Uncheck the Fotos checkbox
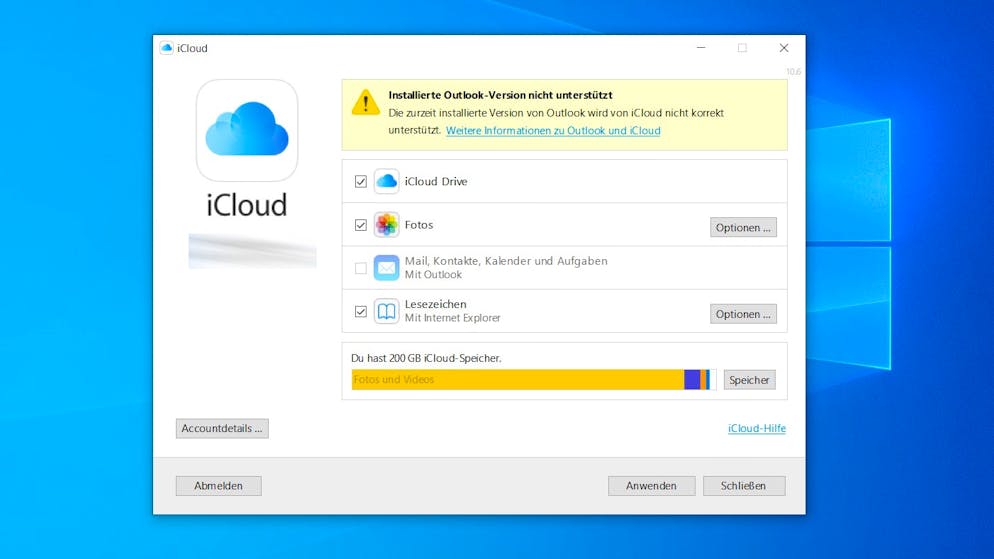This screenshot has height=559, width=994. tap(361, 225)
